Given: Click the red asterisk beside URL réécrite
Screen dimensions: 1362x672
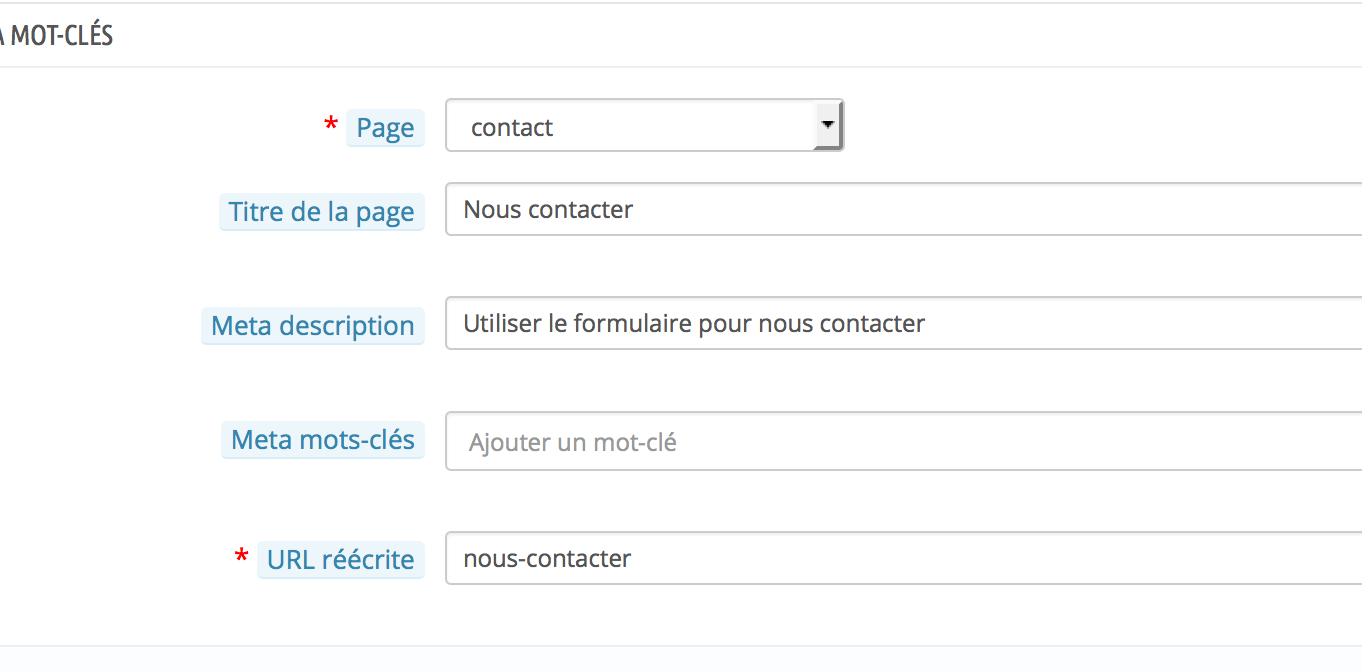Looking at the screenshot, I should coord(241,557).
